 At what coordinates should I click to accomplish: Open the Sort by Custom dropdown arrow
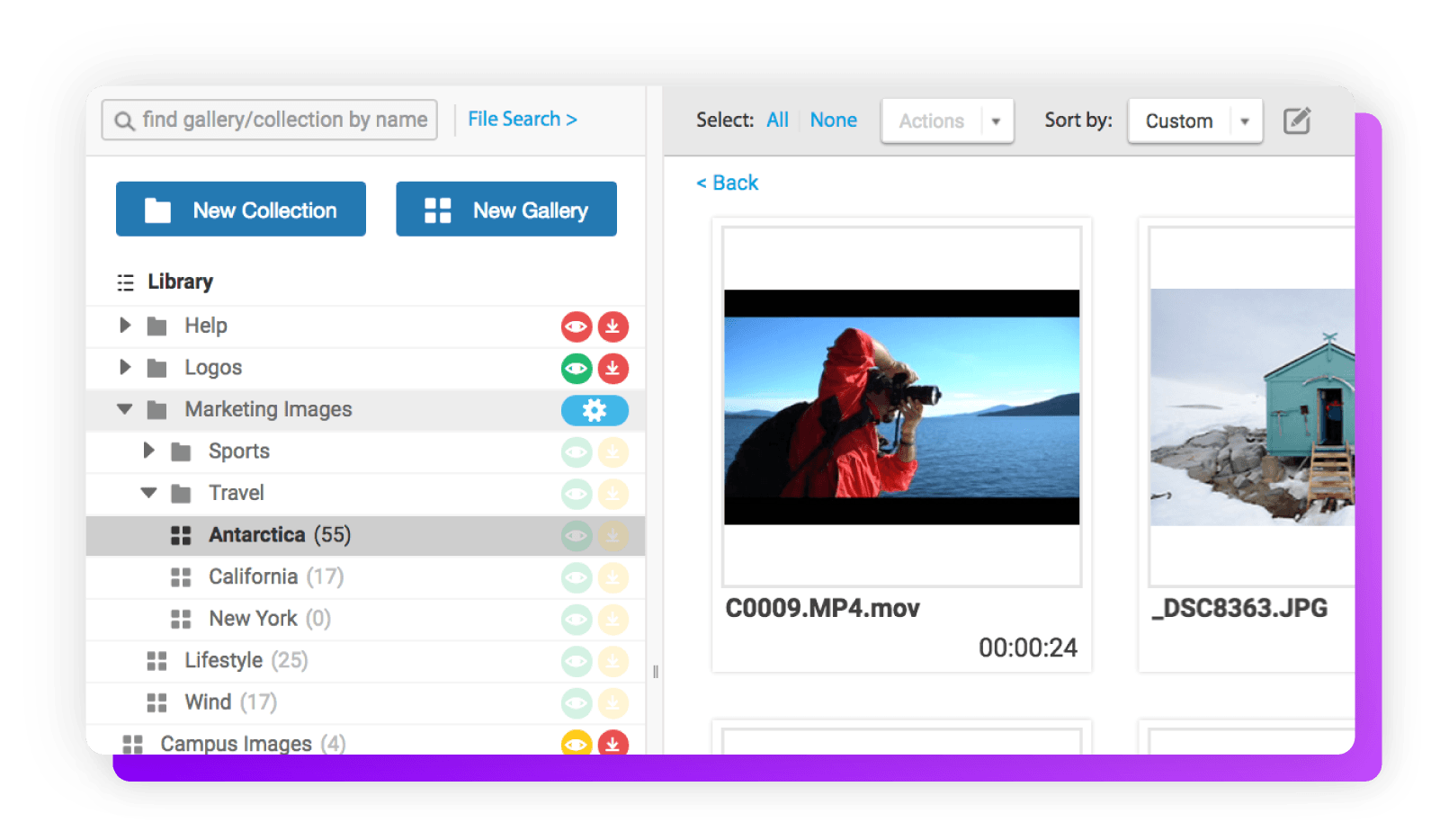1245,121
